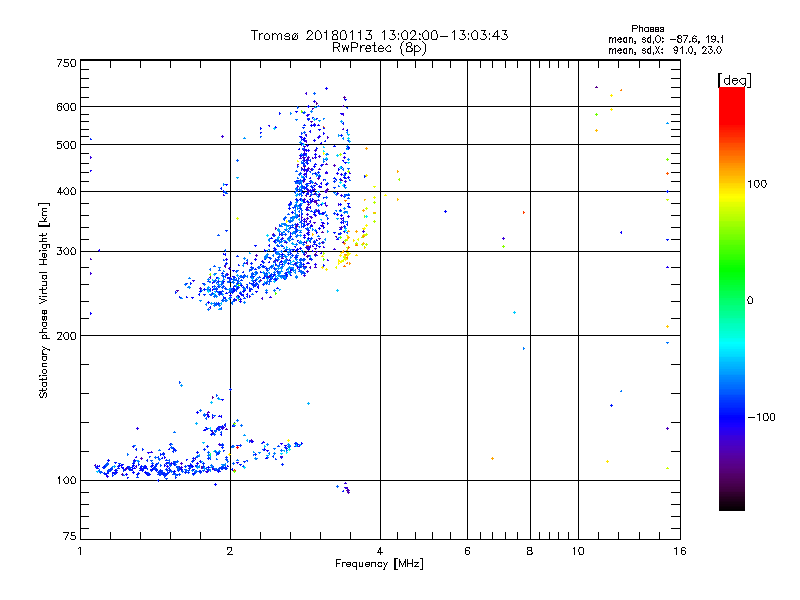Click the y-axis tick label '400'
The height and width of the screenshot is (600, 800).
point(66,191)
